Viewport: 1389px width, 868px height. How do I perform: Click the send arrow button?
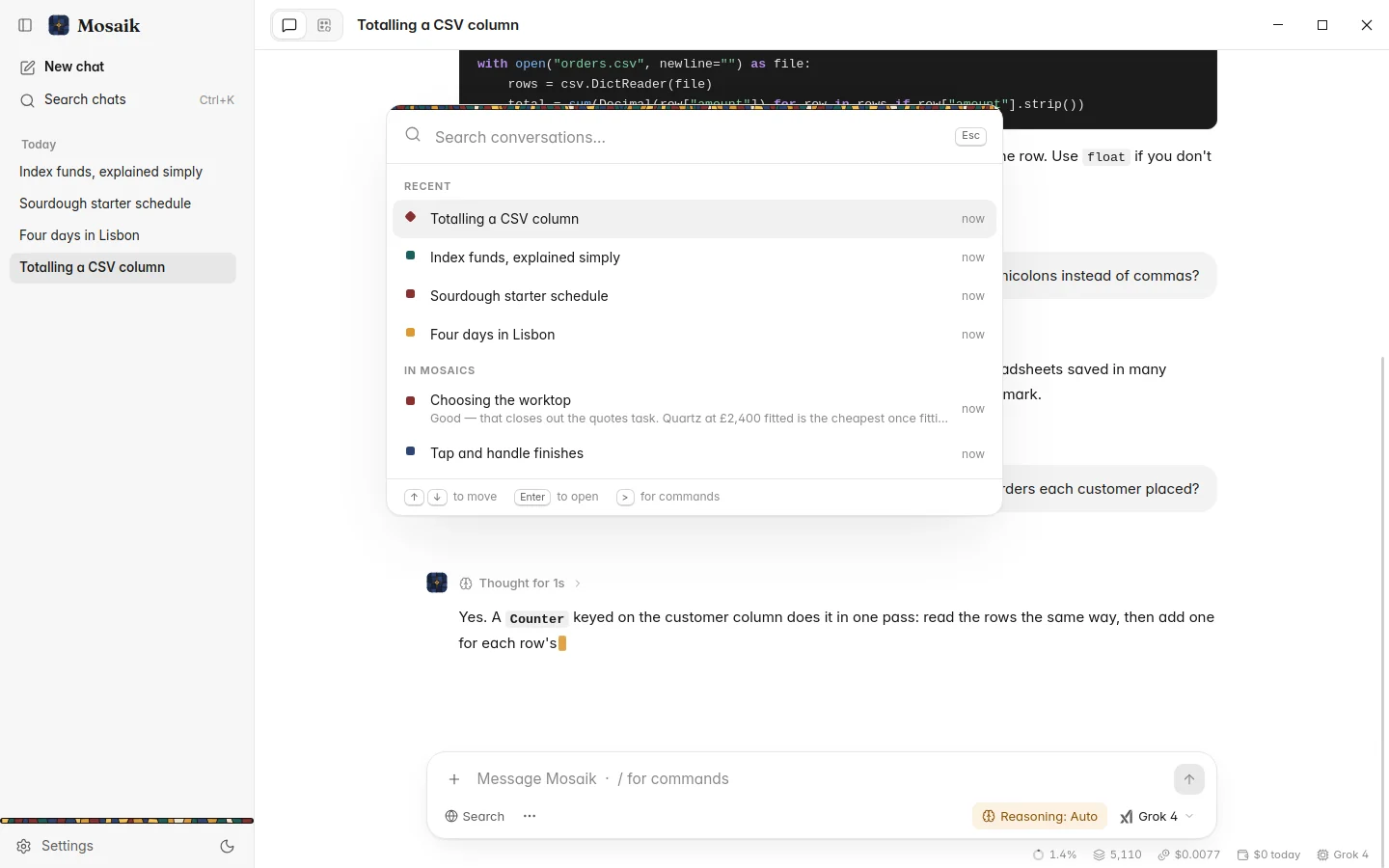[x=1189, y=779]
